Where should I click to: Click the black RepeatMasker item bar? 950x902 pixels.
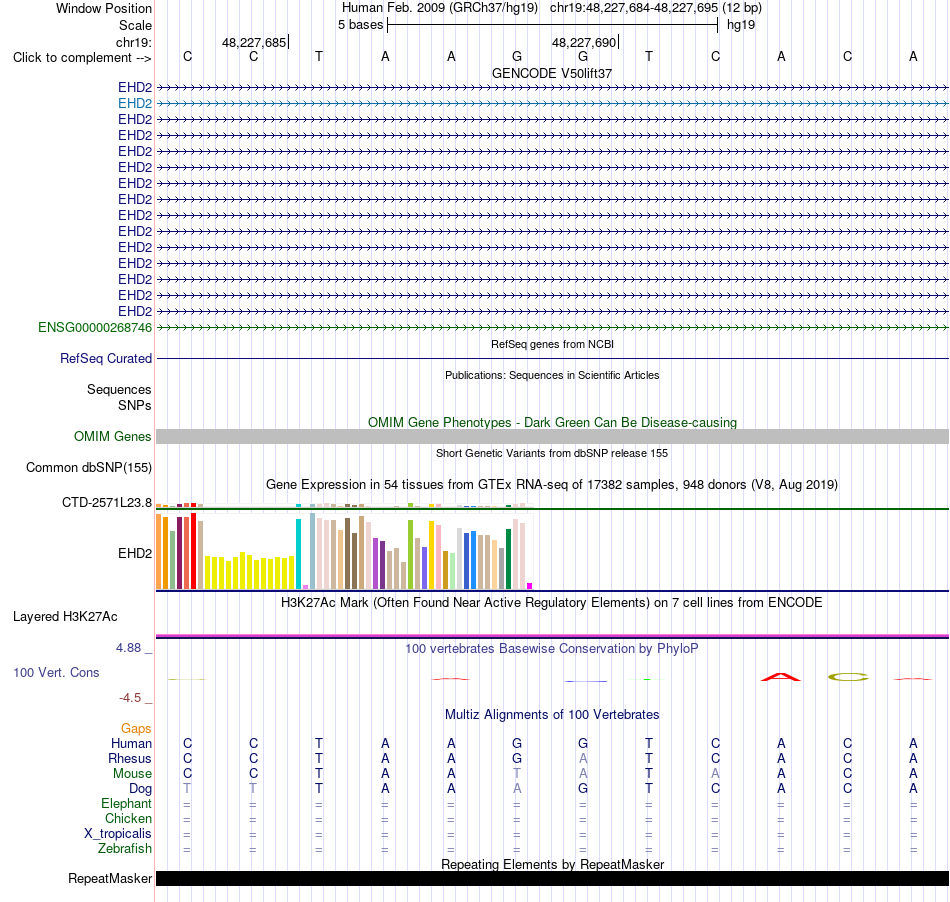(x=552, y=879)
